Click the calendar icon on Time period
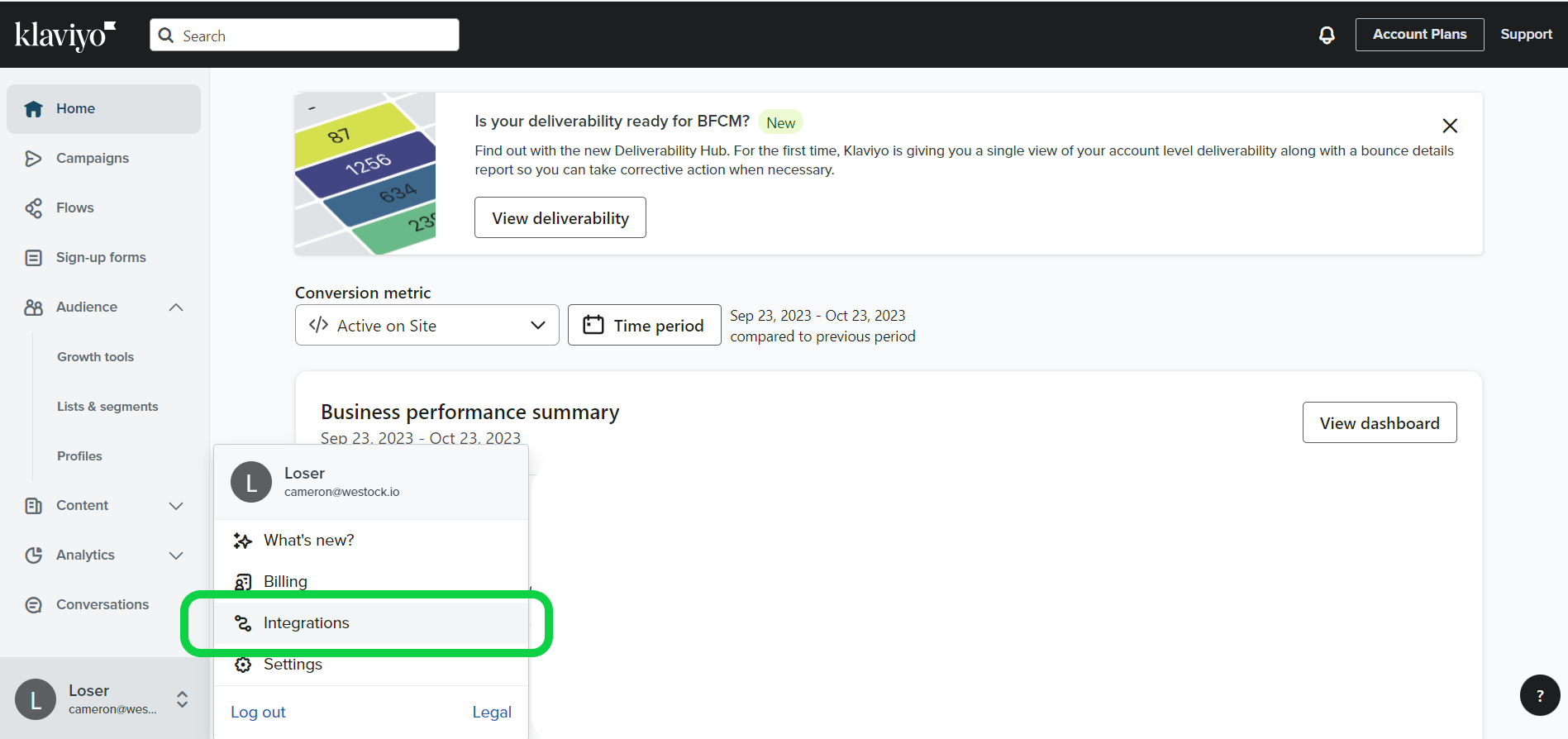 (x=593, y=325)
